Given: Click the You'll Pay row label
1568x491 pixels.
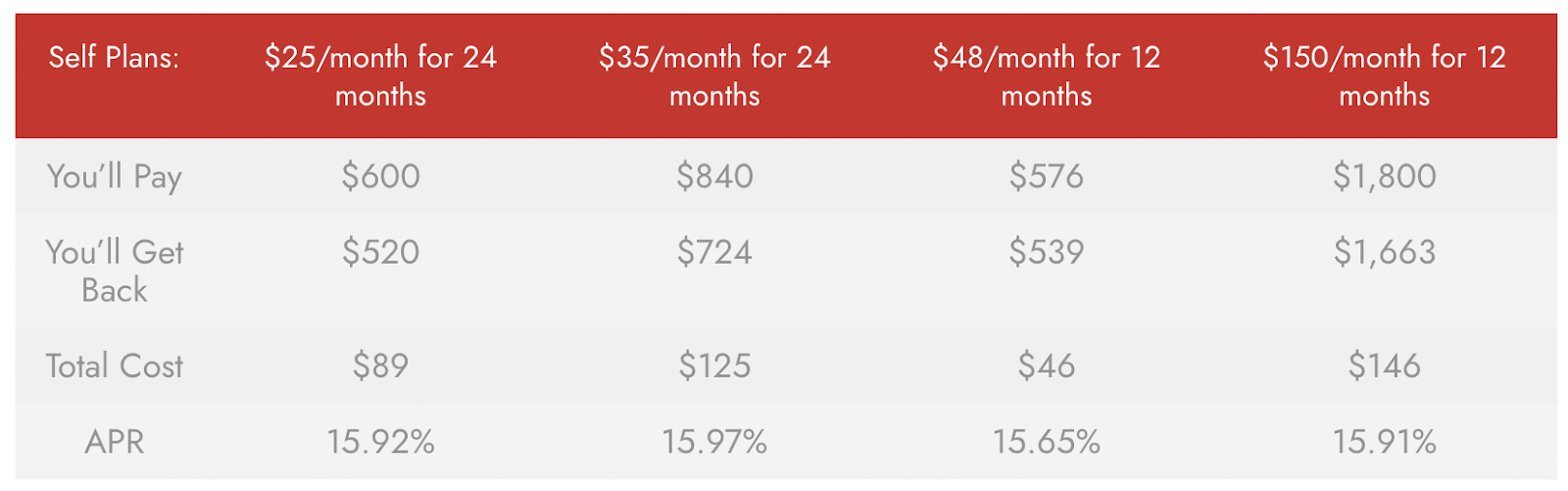Looking at the screenshot, I should tap(115, 176).
